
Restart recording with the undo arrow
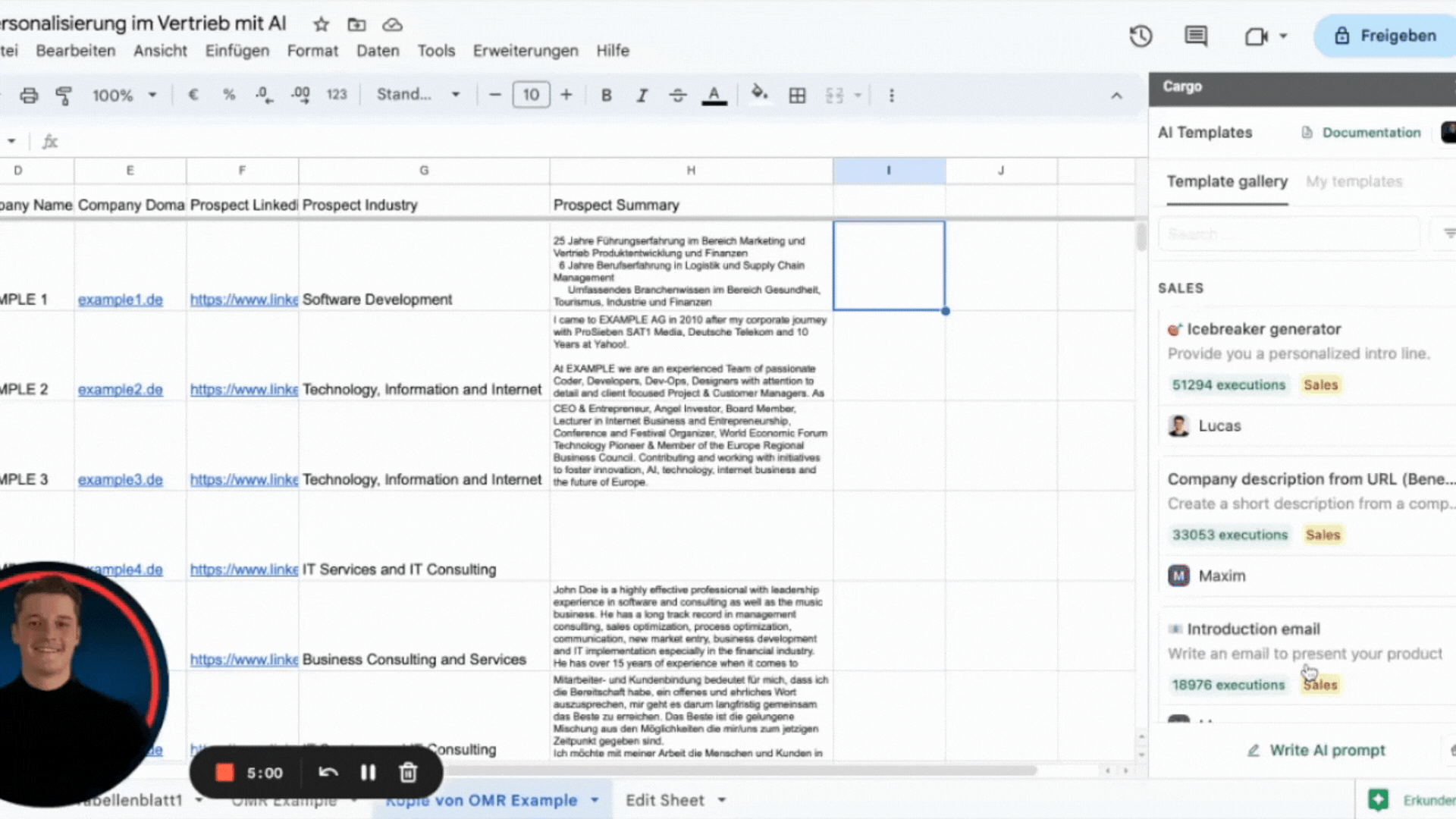(328, 773)
